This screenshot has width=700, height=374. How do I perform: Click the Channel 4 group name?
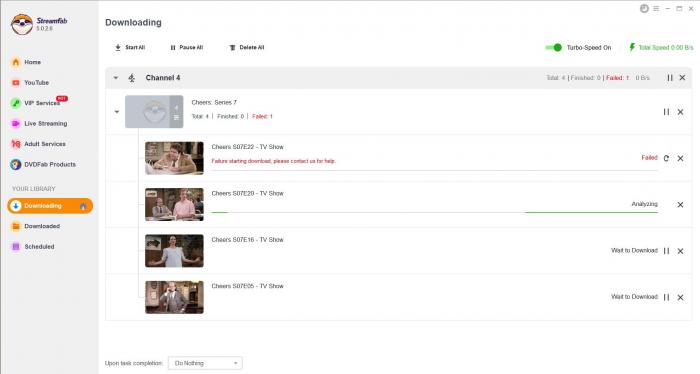163,78
